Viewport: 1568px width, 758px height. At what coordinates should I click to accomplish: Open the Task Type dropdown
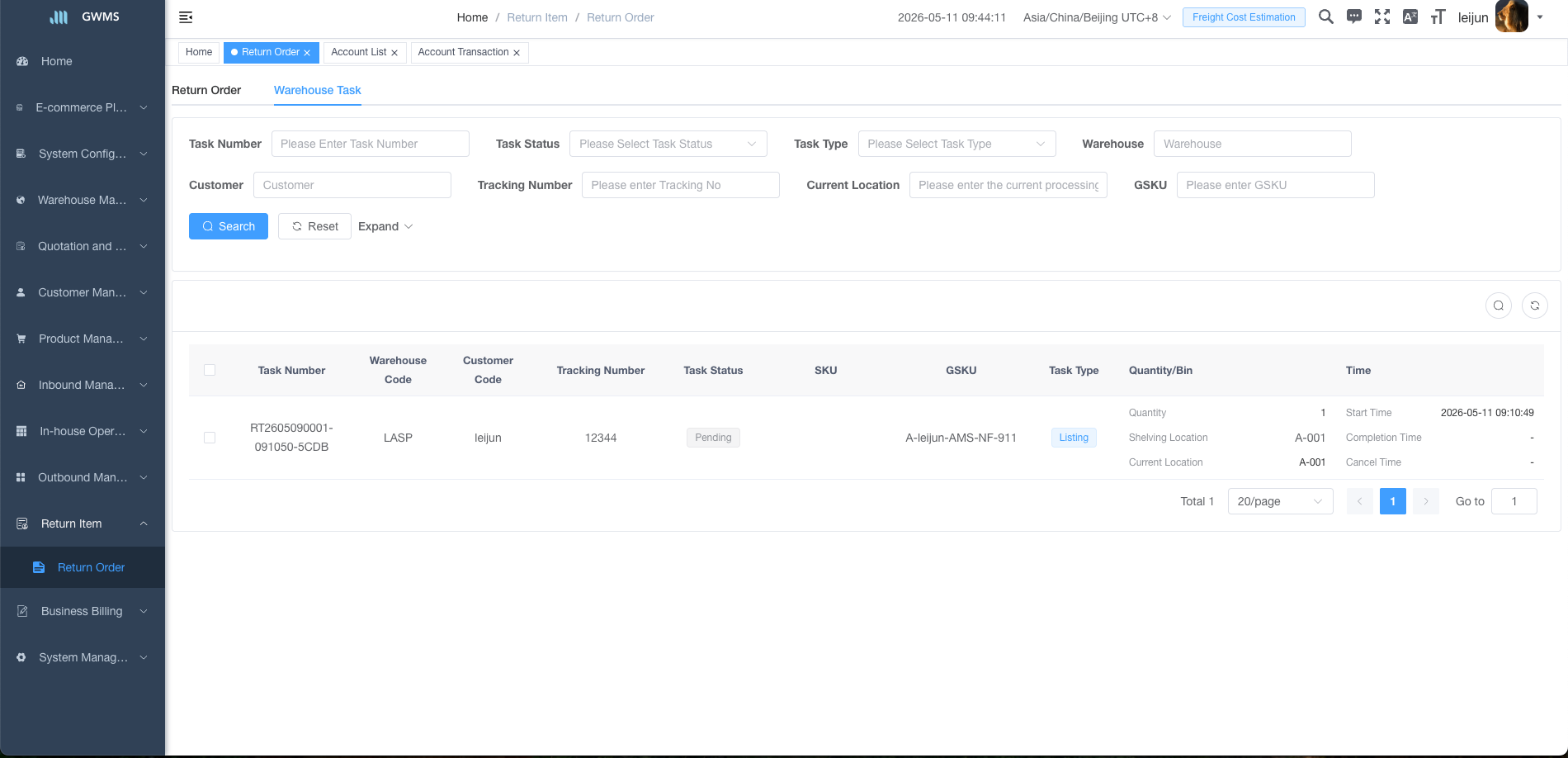click(x=957, y=144)
